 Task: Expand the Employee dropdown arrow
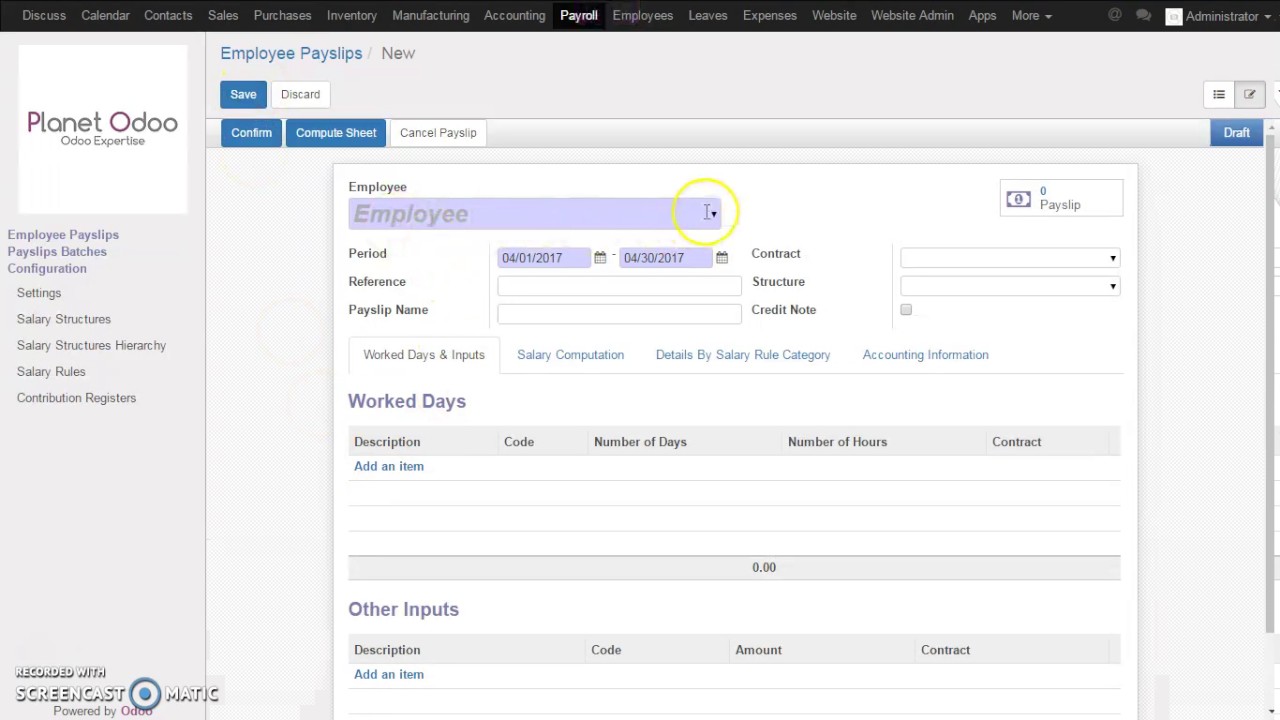pyautogui.click(x=713, y=214)
